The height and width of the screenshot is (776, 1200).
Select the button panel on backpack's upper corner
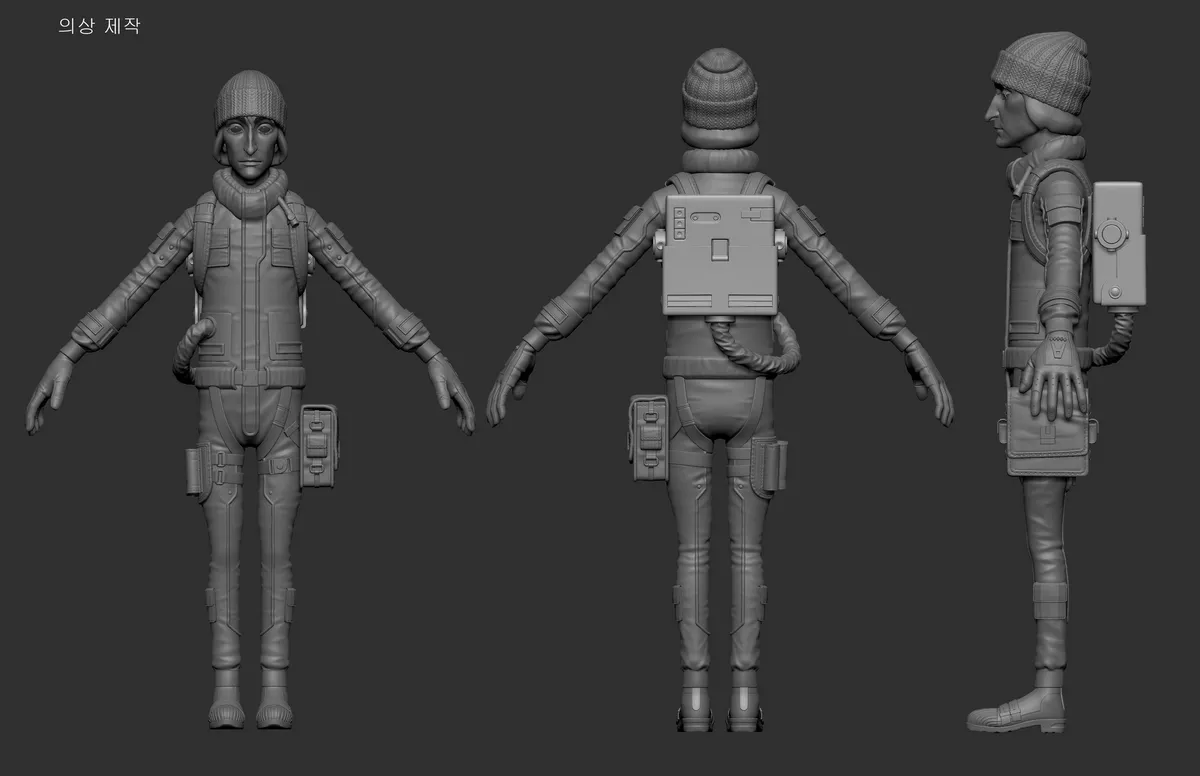click(680, 222)
